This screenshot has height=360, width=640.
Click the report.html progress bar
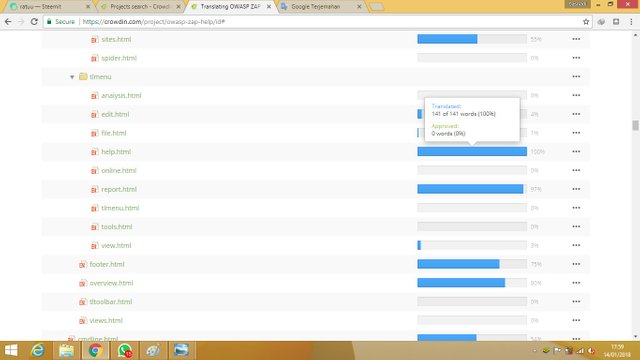[x=472, y=189]
